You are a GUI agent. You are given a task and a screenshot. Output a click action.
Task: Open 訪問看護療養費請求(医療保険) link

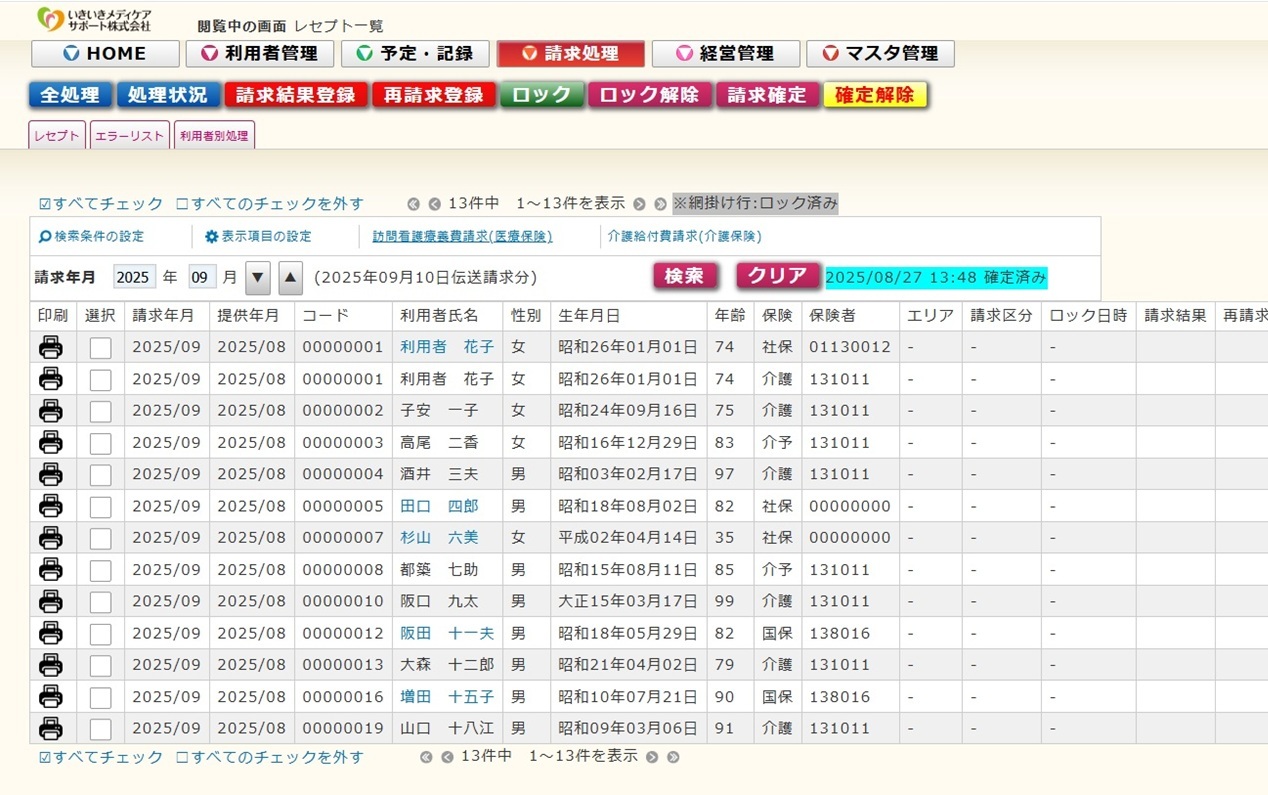coord(462,237)
